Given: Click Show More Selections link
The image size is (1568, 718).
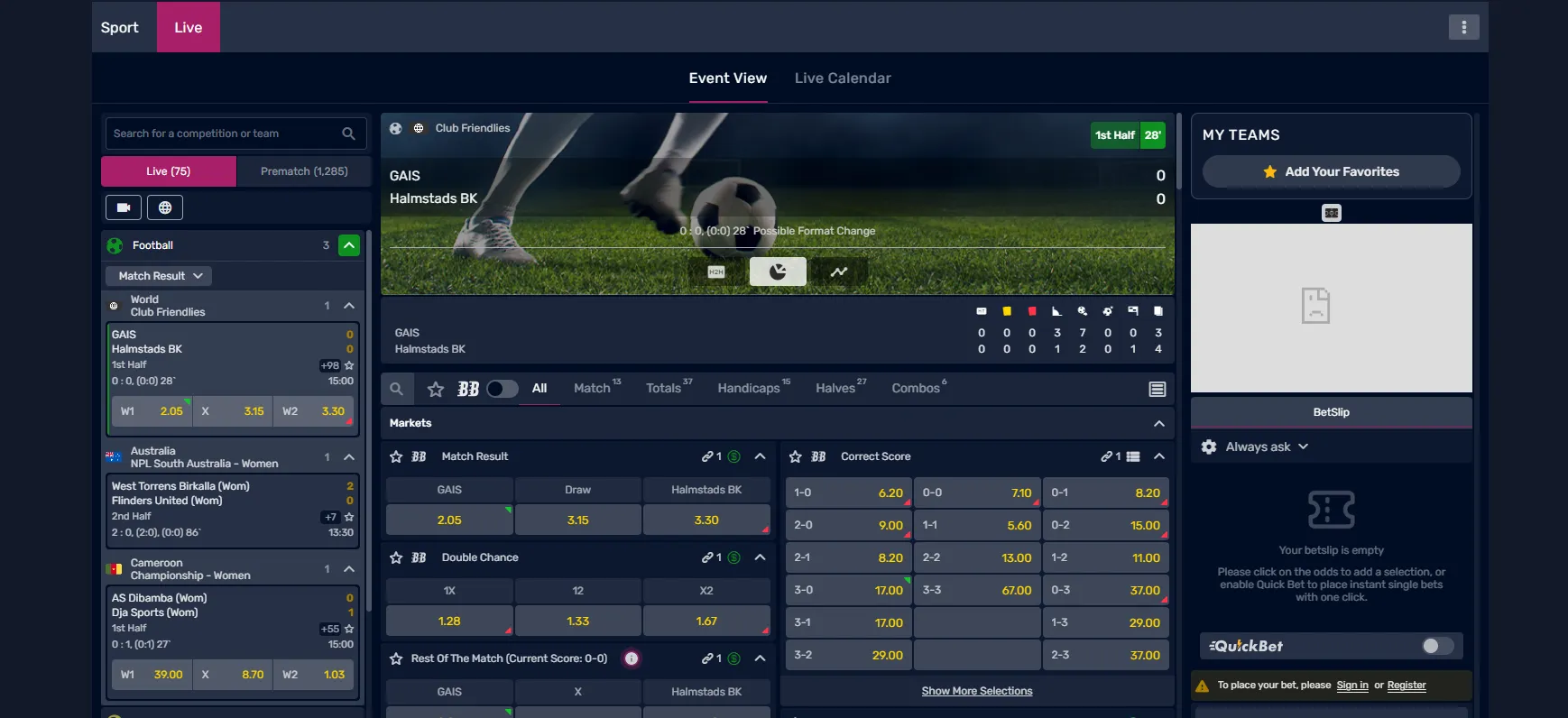Looking at the screenshot, I should click(977, 691).
